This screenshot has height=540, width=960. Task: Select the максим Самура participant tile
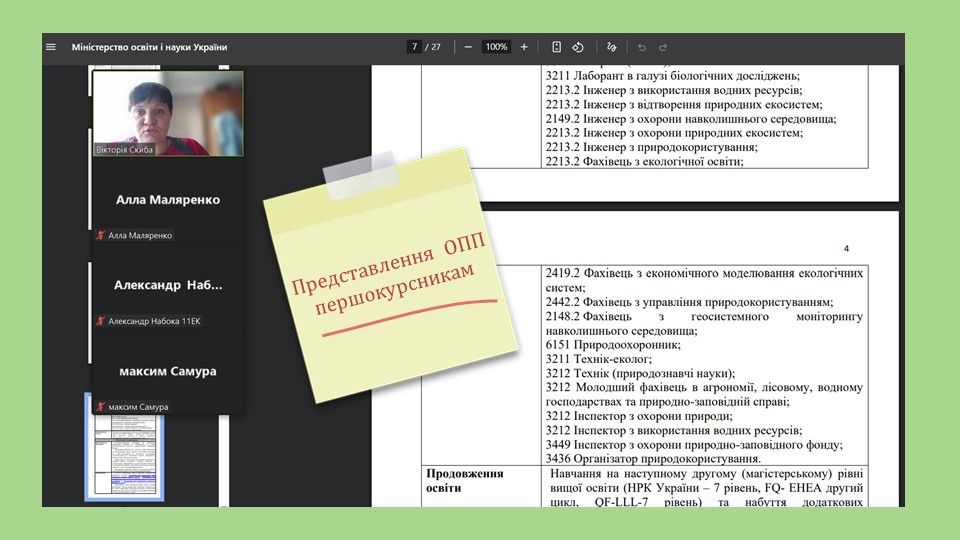pos(168,371)
